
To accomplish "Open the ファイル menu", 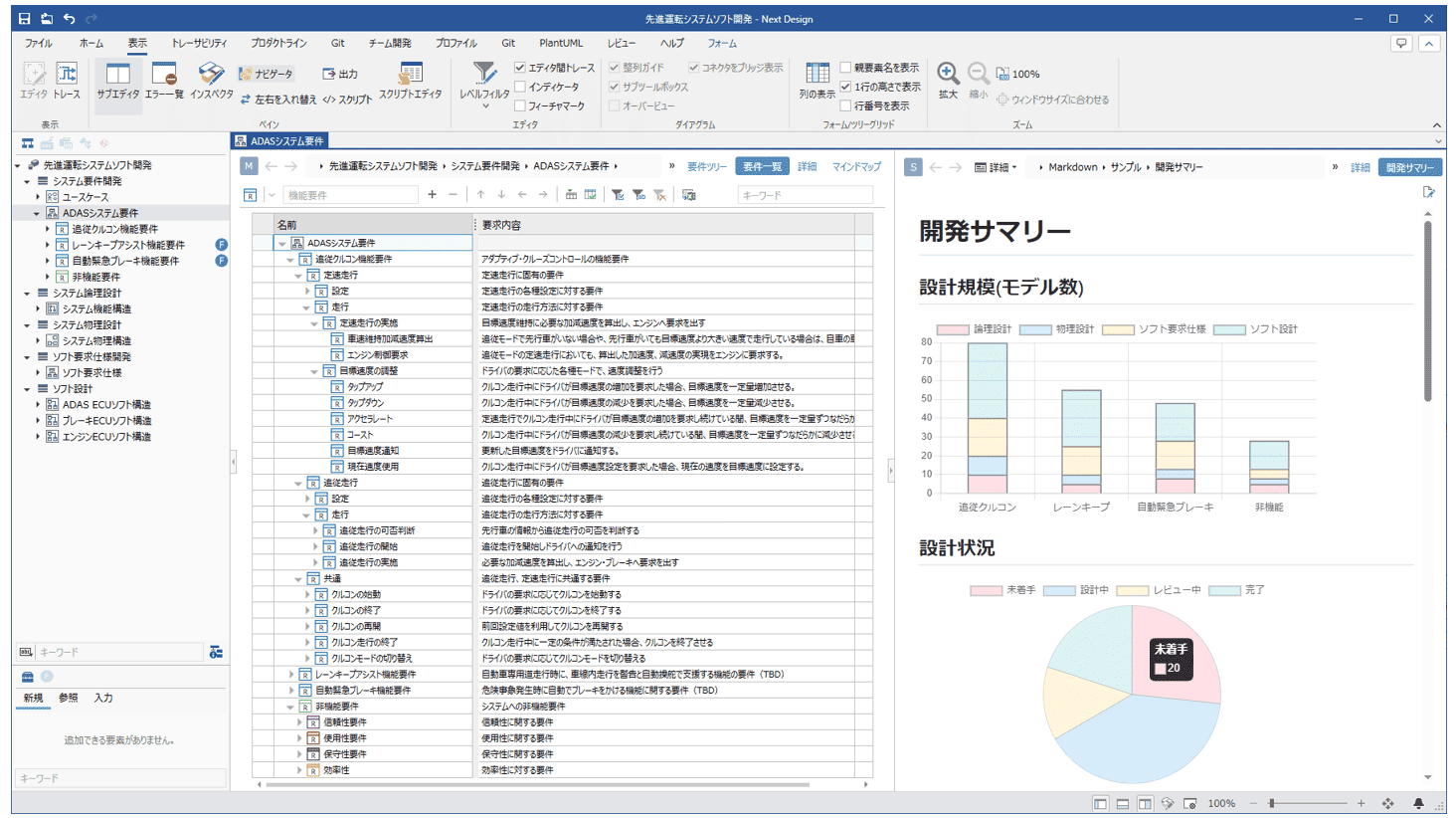I will click(38, 44).
